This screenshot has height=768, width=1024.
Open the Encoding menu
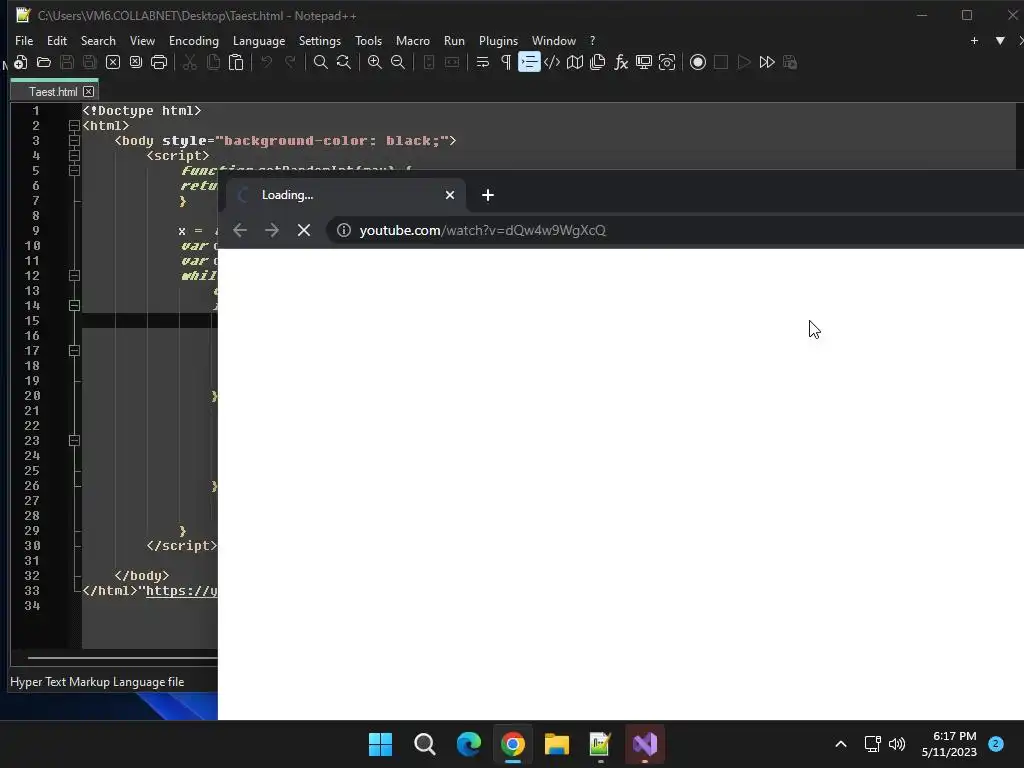[x=194, y=40]
